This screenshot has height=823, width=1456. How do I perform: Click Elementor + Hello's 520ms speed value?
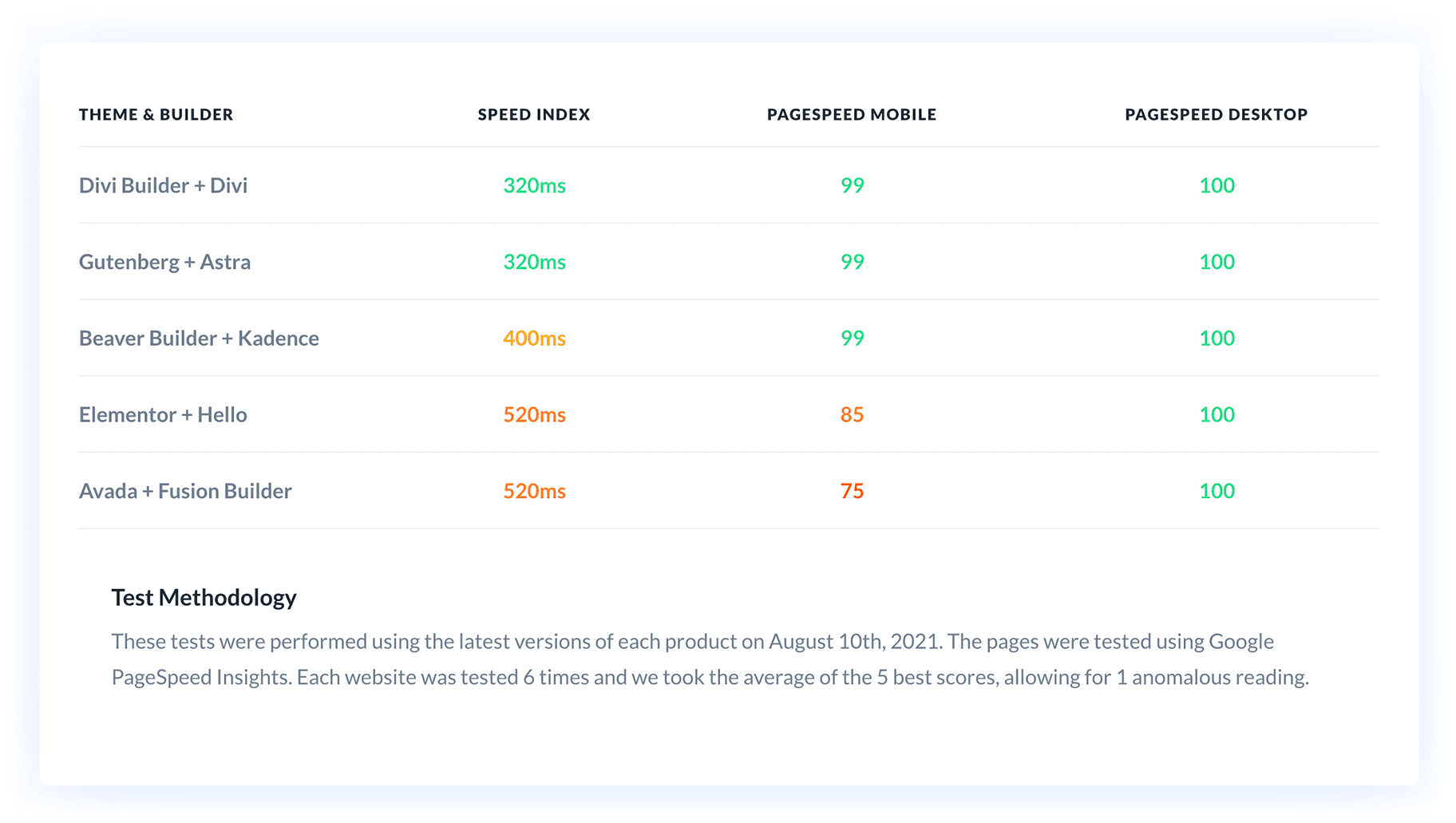point(534,415)
